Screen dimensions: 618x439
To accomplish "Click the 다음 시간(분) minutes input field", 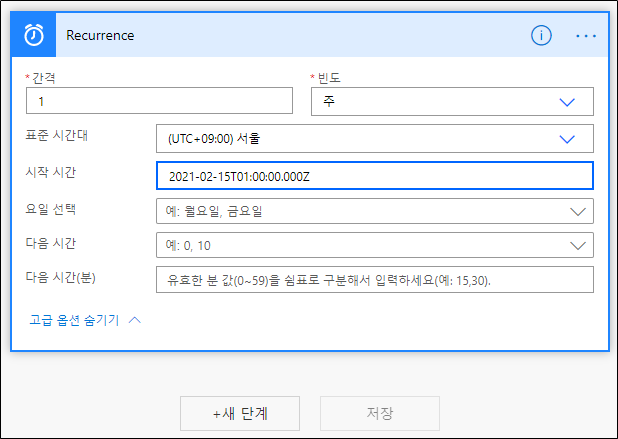I will coord(375,280).
